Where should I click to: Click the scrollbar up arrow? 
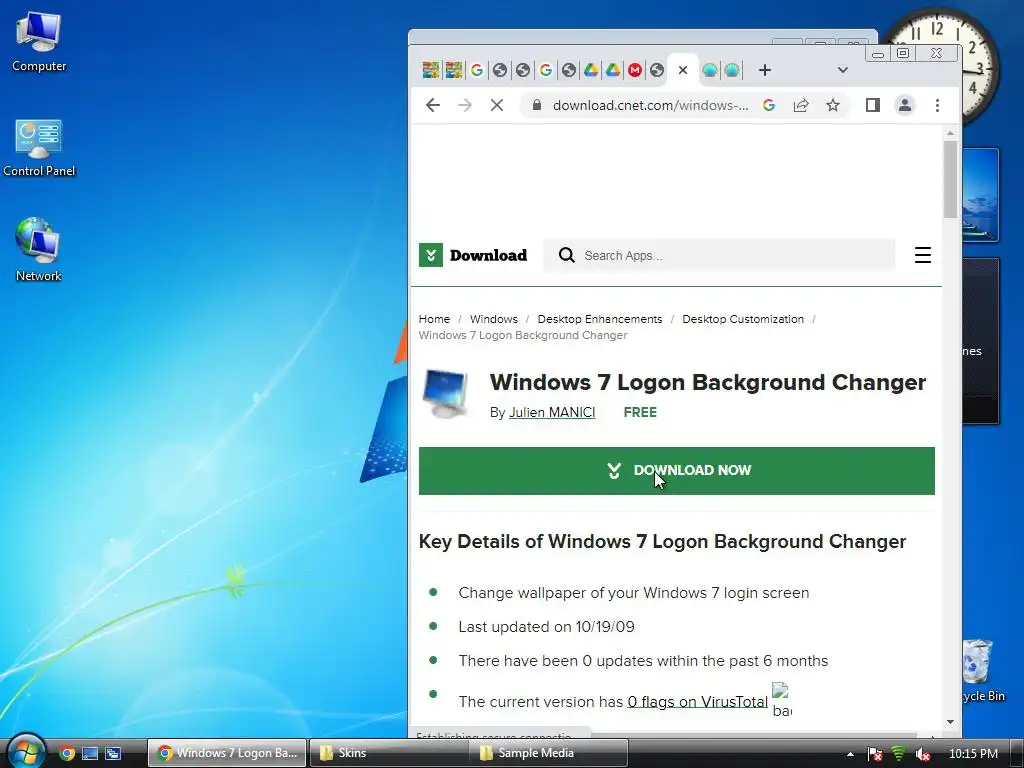click(950, 133)
